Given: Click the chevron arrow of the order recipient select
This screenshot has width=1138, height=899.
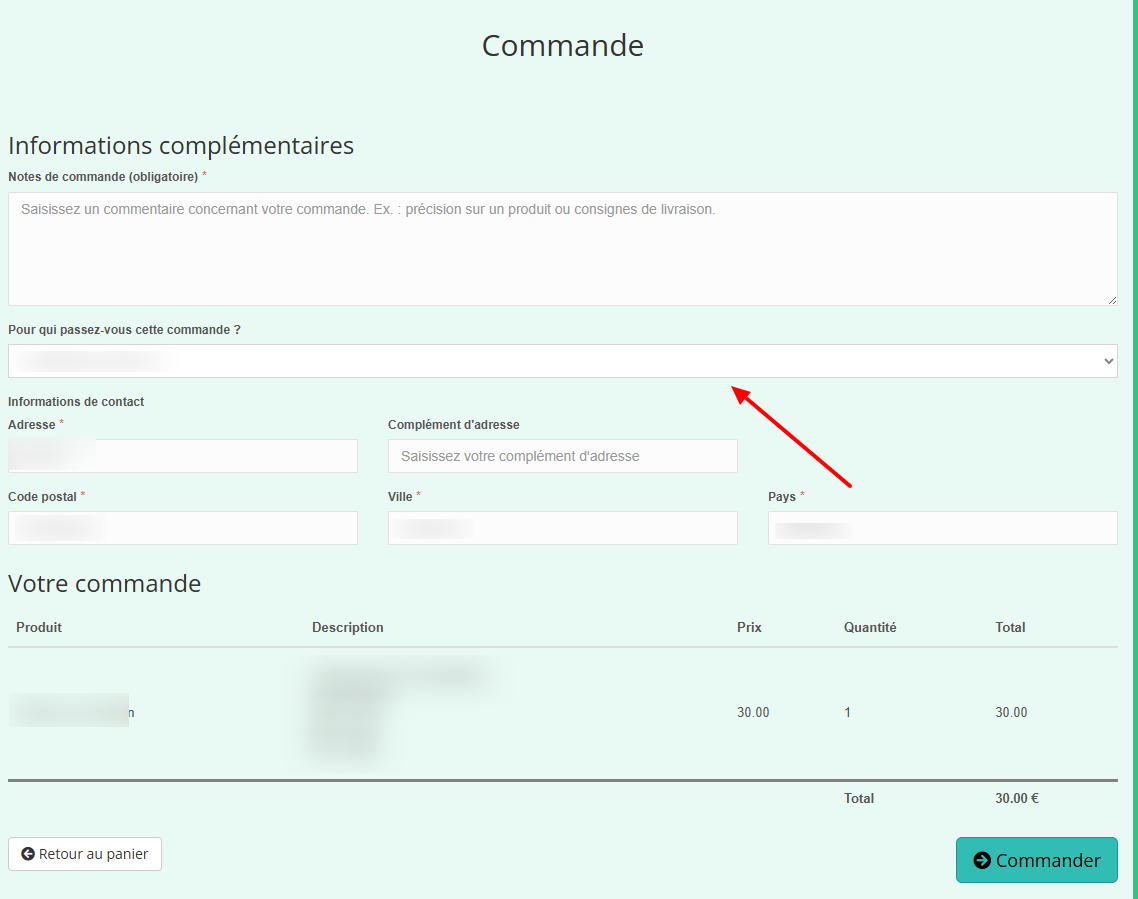Looking at the screenshot, I should pyautogui.click(x=1107, y=361).
